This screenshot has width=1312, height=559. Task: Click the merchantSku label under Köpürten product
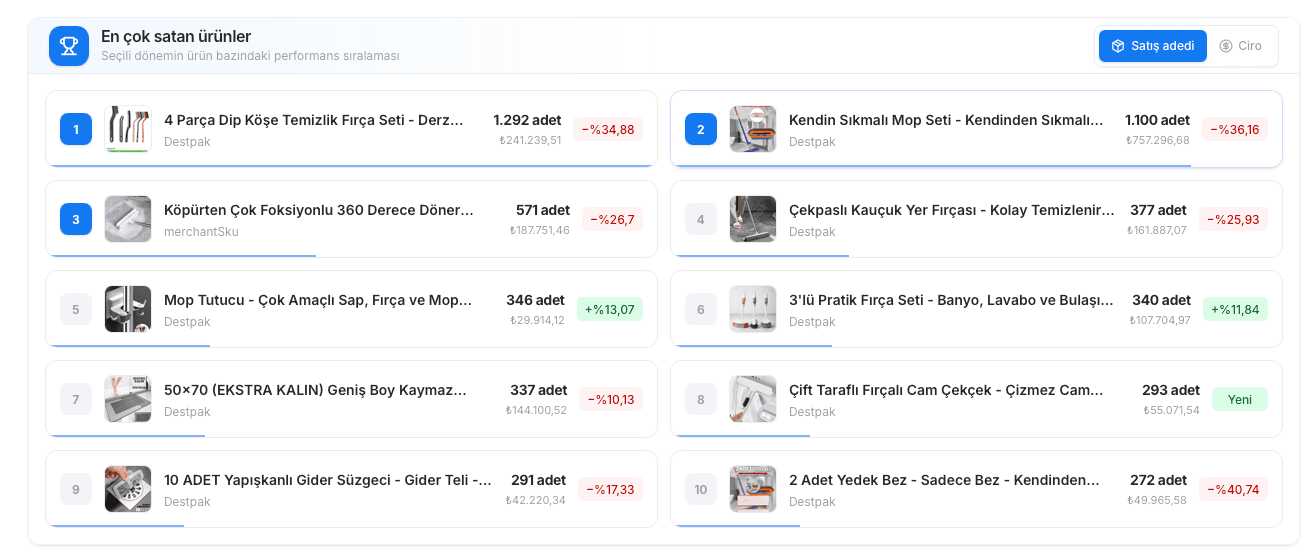pyautogui.click(x=201, y=232)
